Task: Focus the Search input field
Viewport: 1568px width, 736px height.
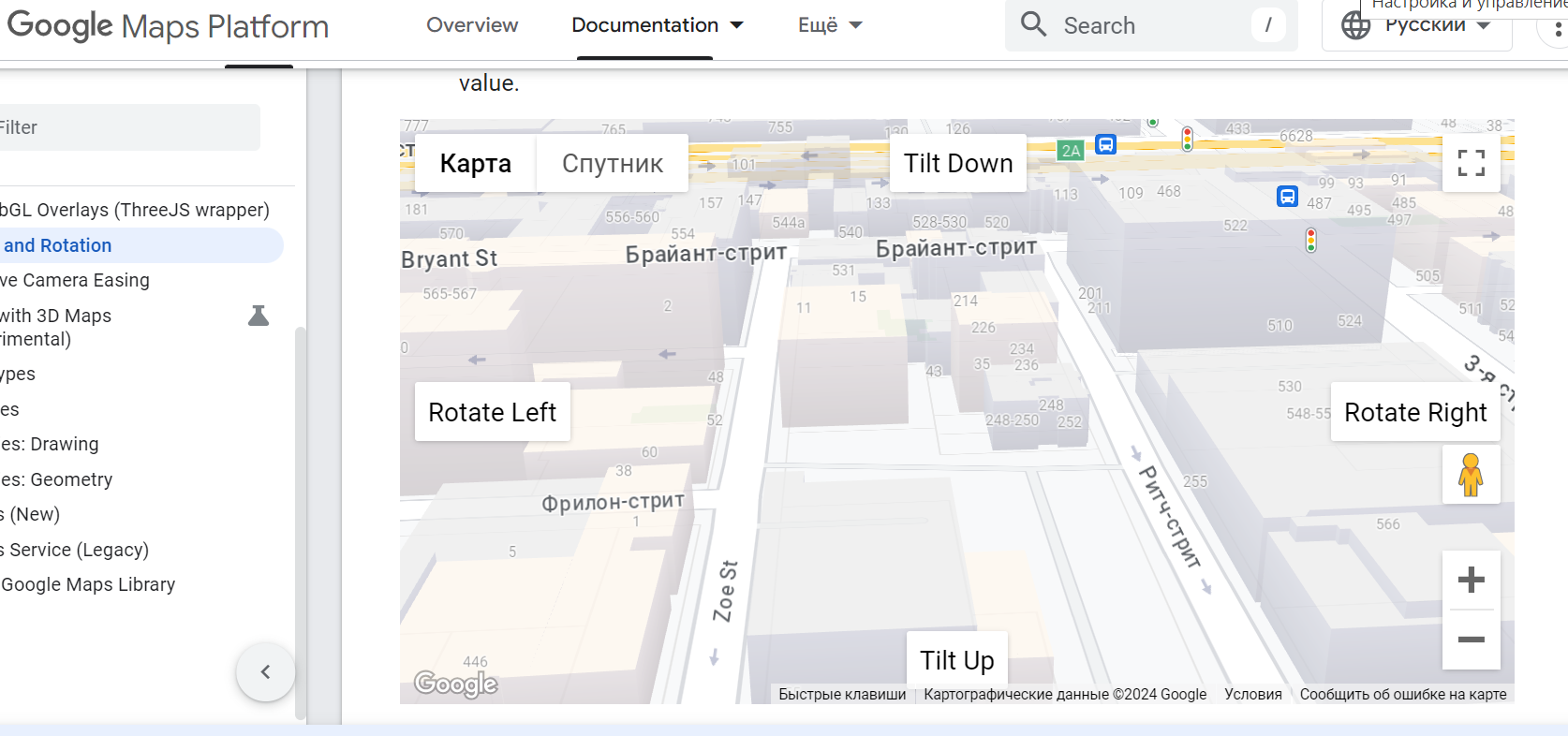Action: (x=1151, y=25)
